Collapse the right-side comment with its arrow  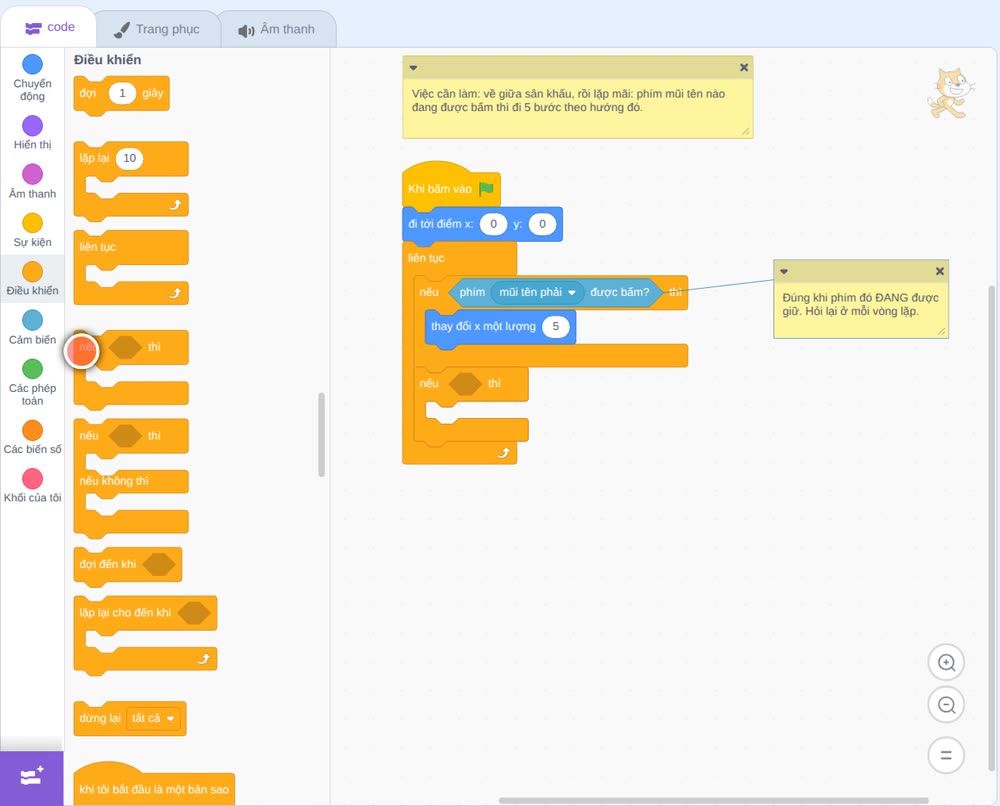[x=784, y=272]
